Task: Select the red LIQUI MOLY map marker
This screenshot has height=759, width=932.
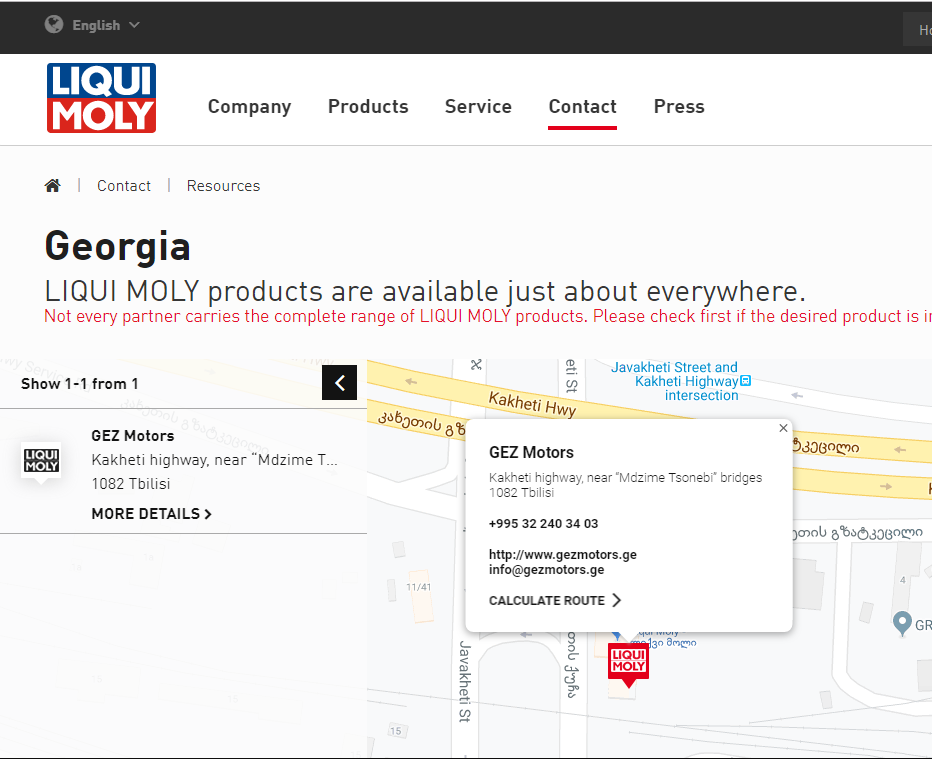Action: click(628, 663)
